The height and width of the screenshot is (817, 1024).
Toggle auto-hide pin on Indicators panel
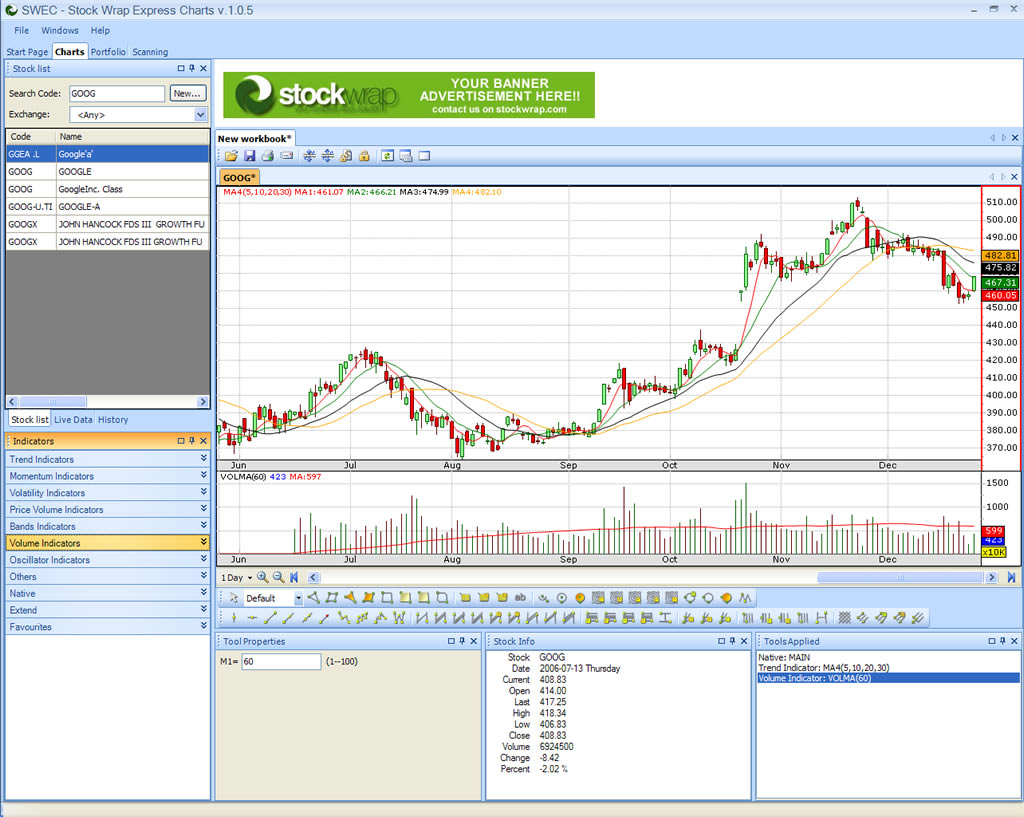coord(192,441)
